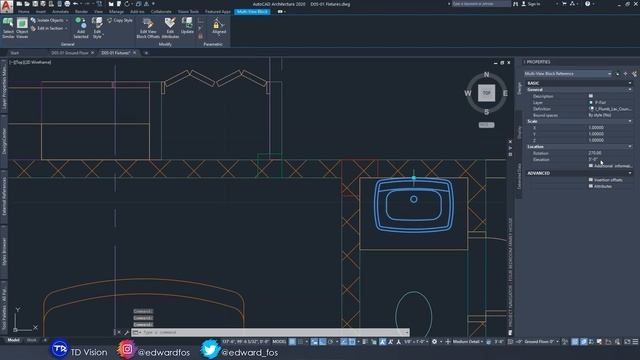Click the Layer property value field
This screenshot has height=360, width=640.
click(x=610, y=102)
